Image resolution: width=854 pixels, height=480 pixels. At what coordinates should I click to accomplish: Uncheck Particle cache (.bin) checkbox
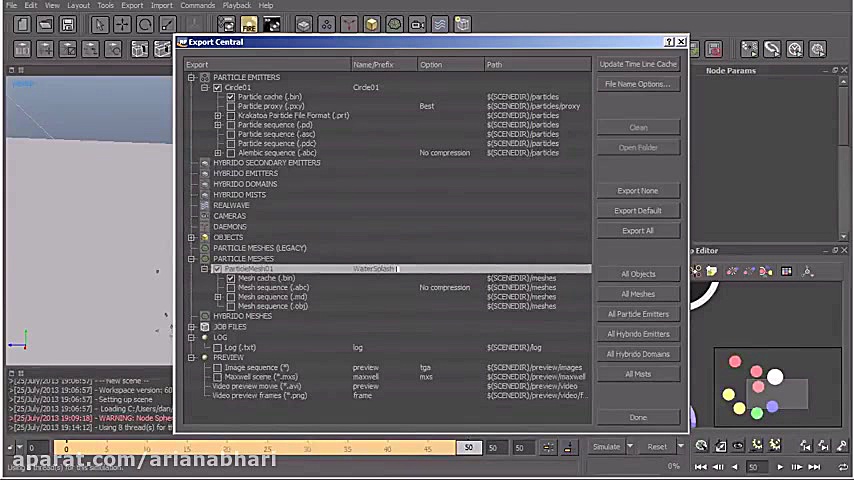[x=231, y=96]
